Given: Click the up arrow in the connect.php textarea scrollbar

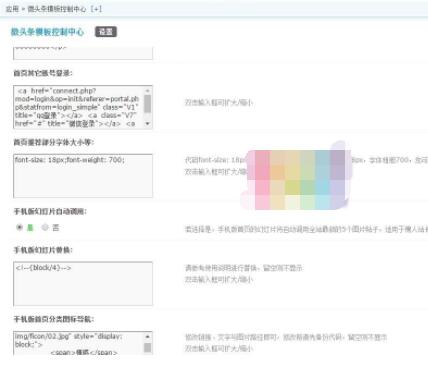Looking at the screenshot, I should point(147,91).
